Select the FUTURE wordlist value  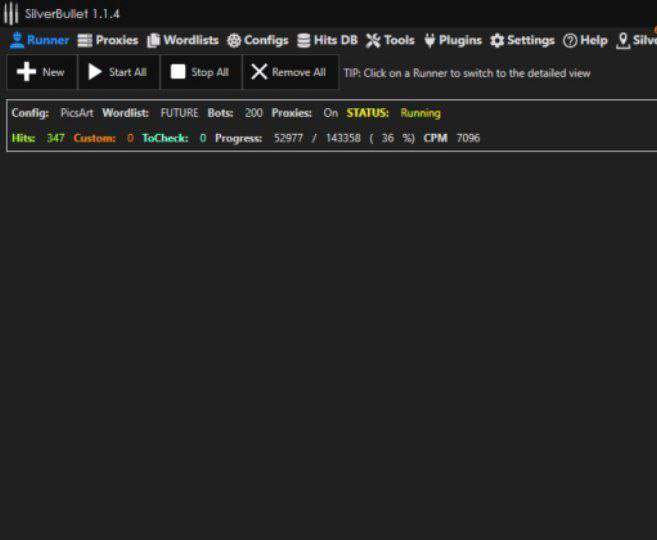point(179,113)
